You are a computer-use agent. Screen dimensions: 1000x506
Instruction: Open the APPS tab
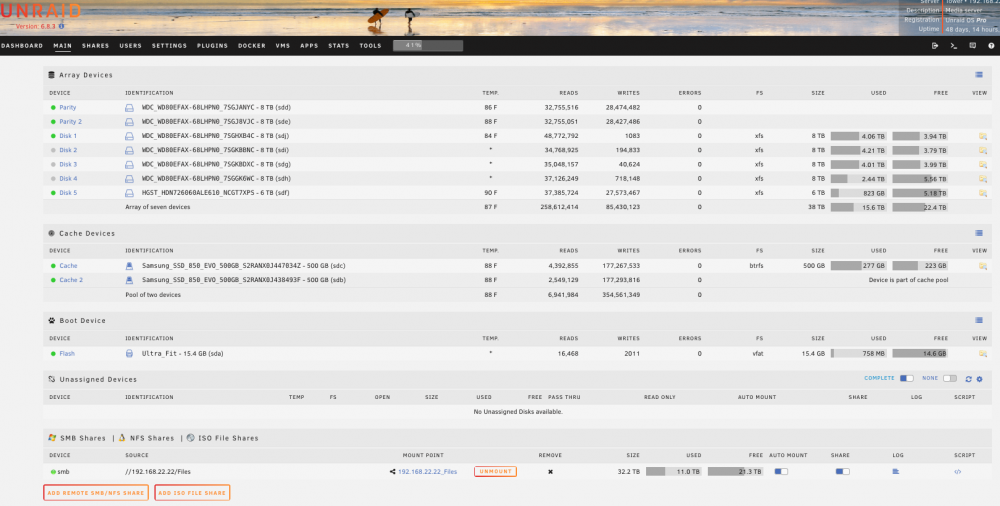309,46
